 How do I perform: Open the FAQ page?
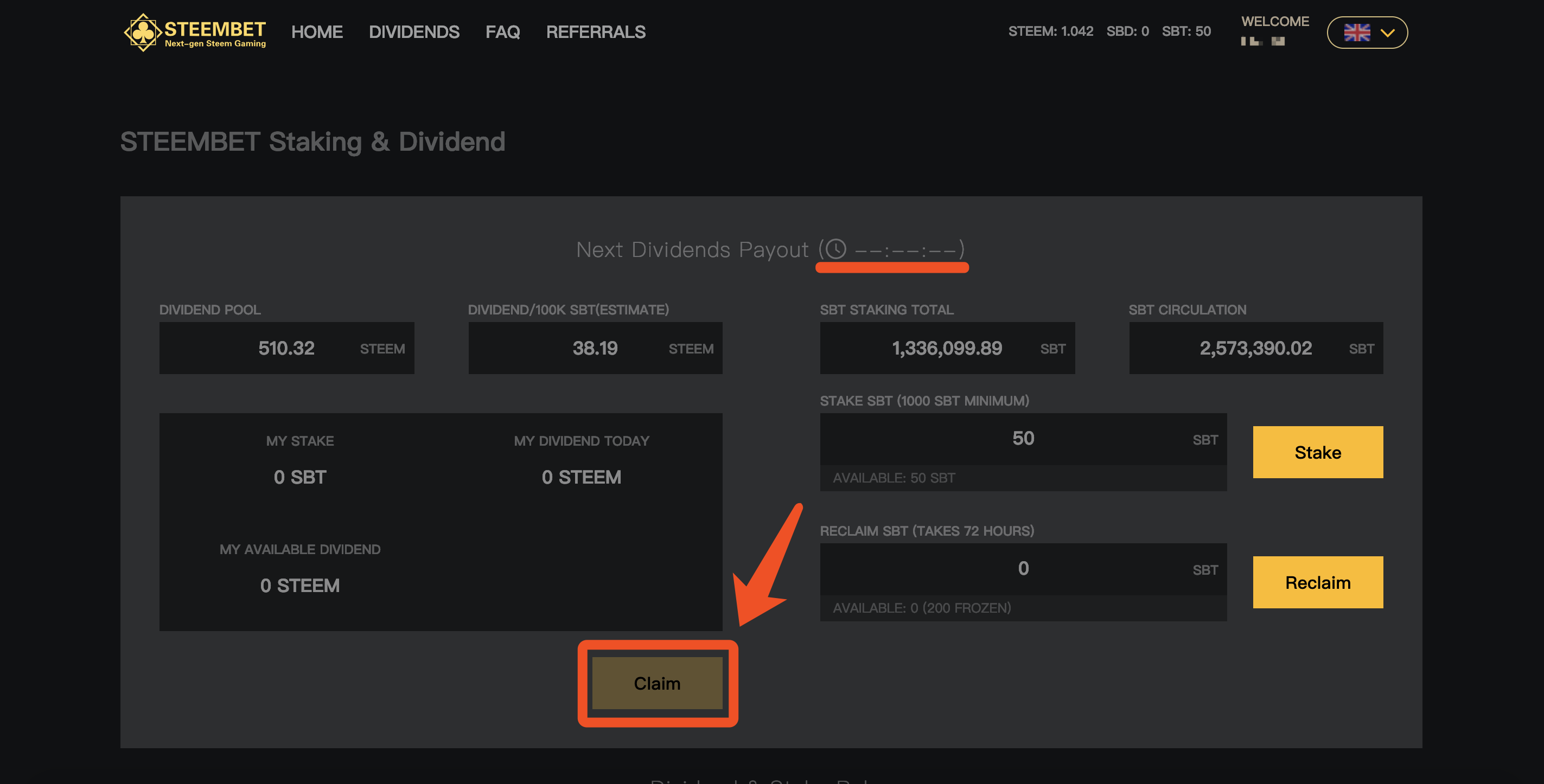[503, 32]
